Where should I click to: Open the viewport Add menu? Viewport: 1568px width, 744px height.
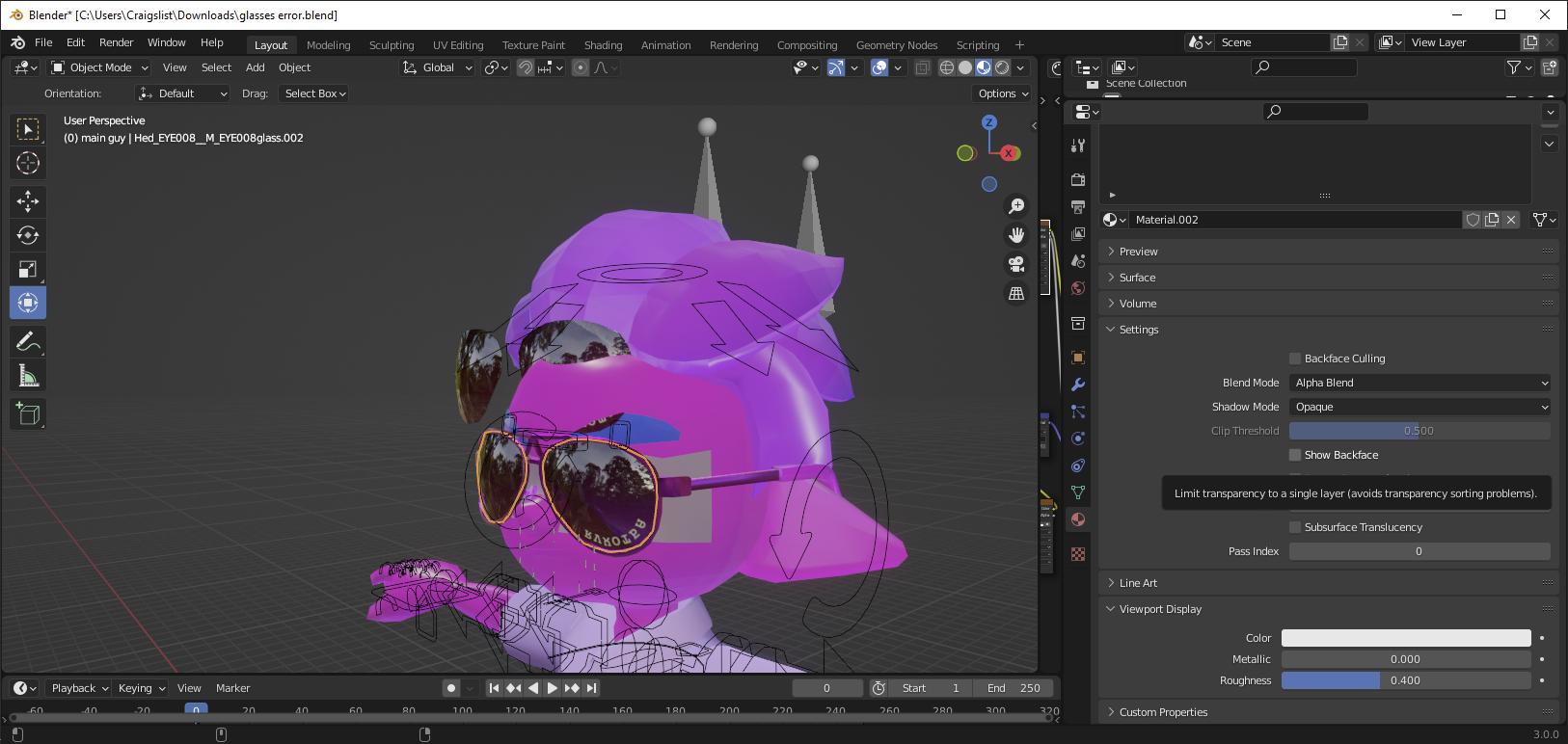255,67
